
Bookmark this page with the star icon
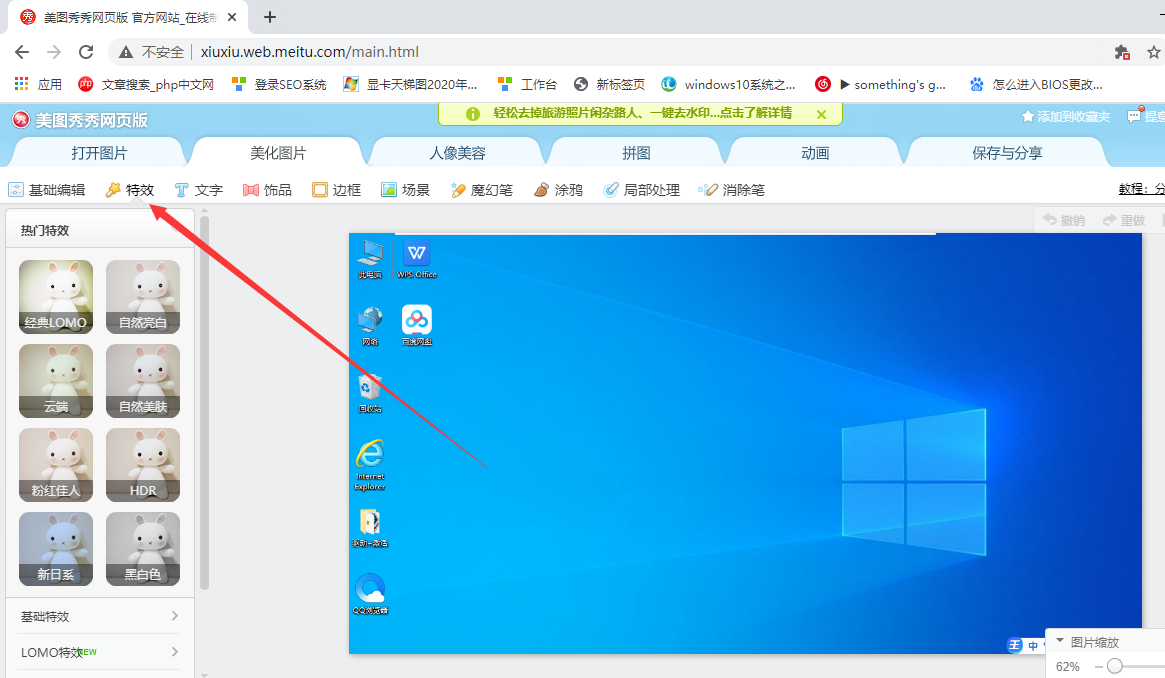point(1154,52)
